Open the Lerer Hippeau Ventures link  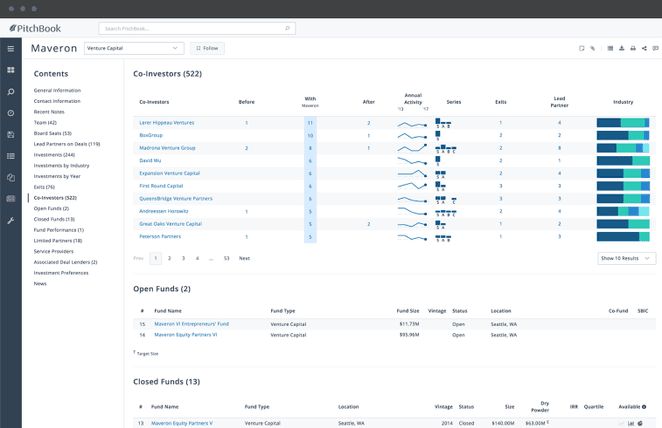pos(166,123)
